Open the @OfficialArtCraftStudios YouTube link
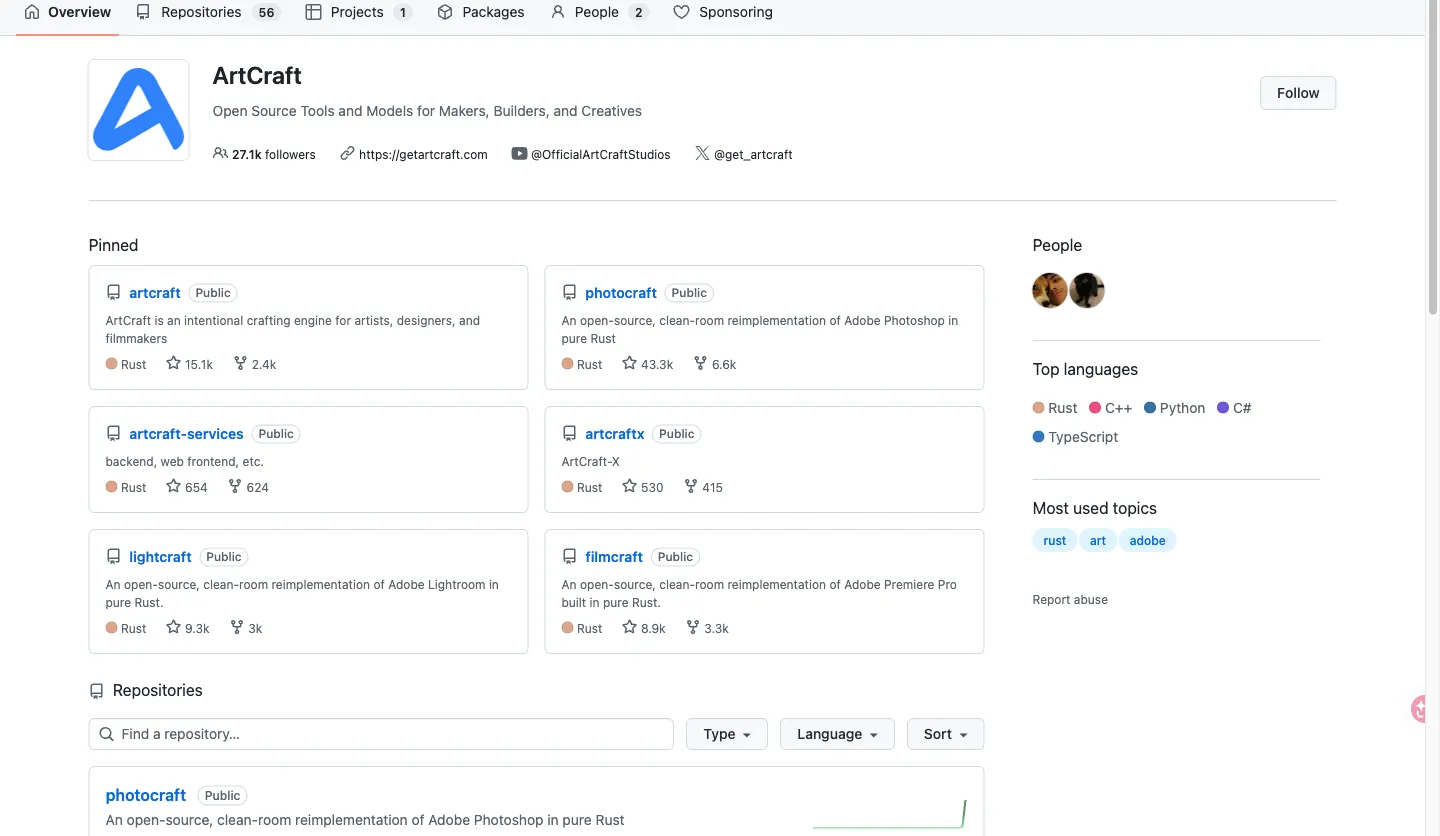Screen dimensions: 1440x836 tap(601, 154)
